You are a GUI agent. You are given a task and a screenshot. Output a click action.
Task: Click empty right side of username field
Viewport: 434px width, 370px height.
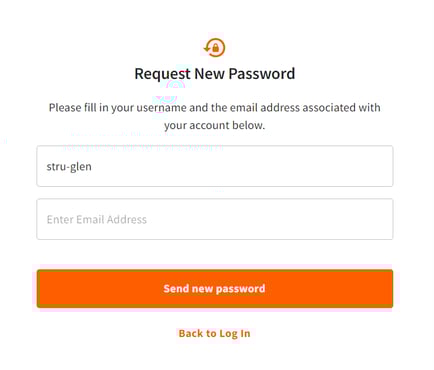tap(300, 166)
